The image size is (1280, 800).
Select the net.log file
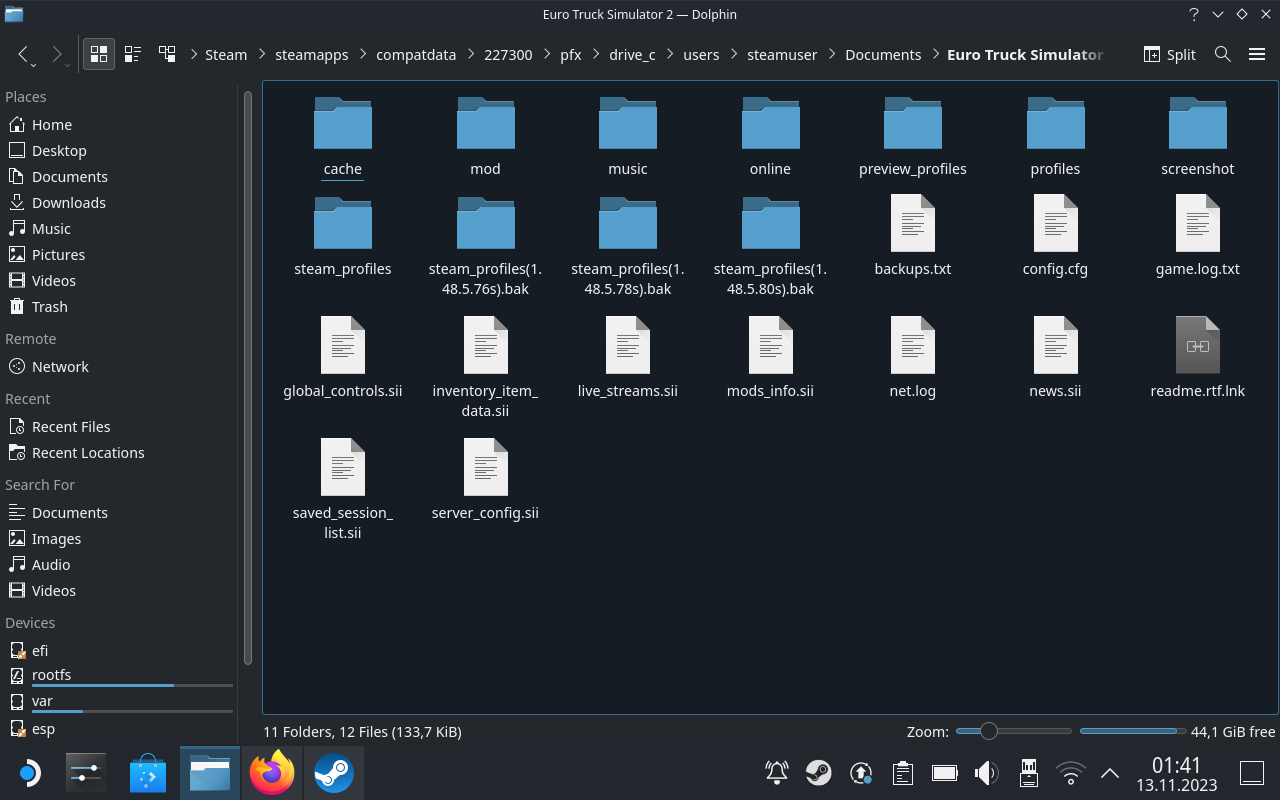[x=913, y=358]
